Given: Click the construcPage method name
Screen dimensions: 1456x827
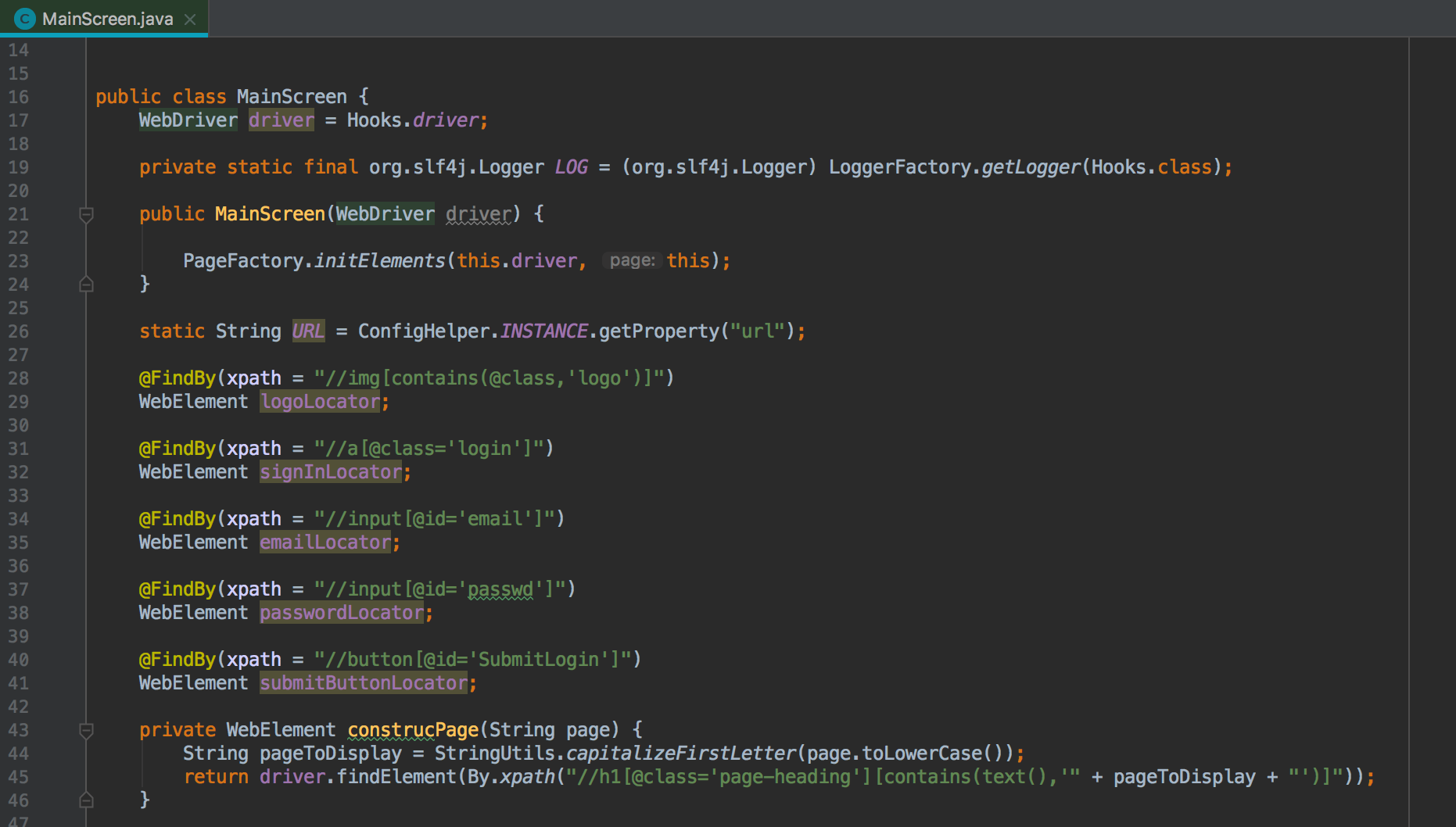Looking at the screenshot, I should 413,730.
